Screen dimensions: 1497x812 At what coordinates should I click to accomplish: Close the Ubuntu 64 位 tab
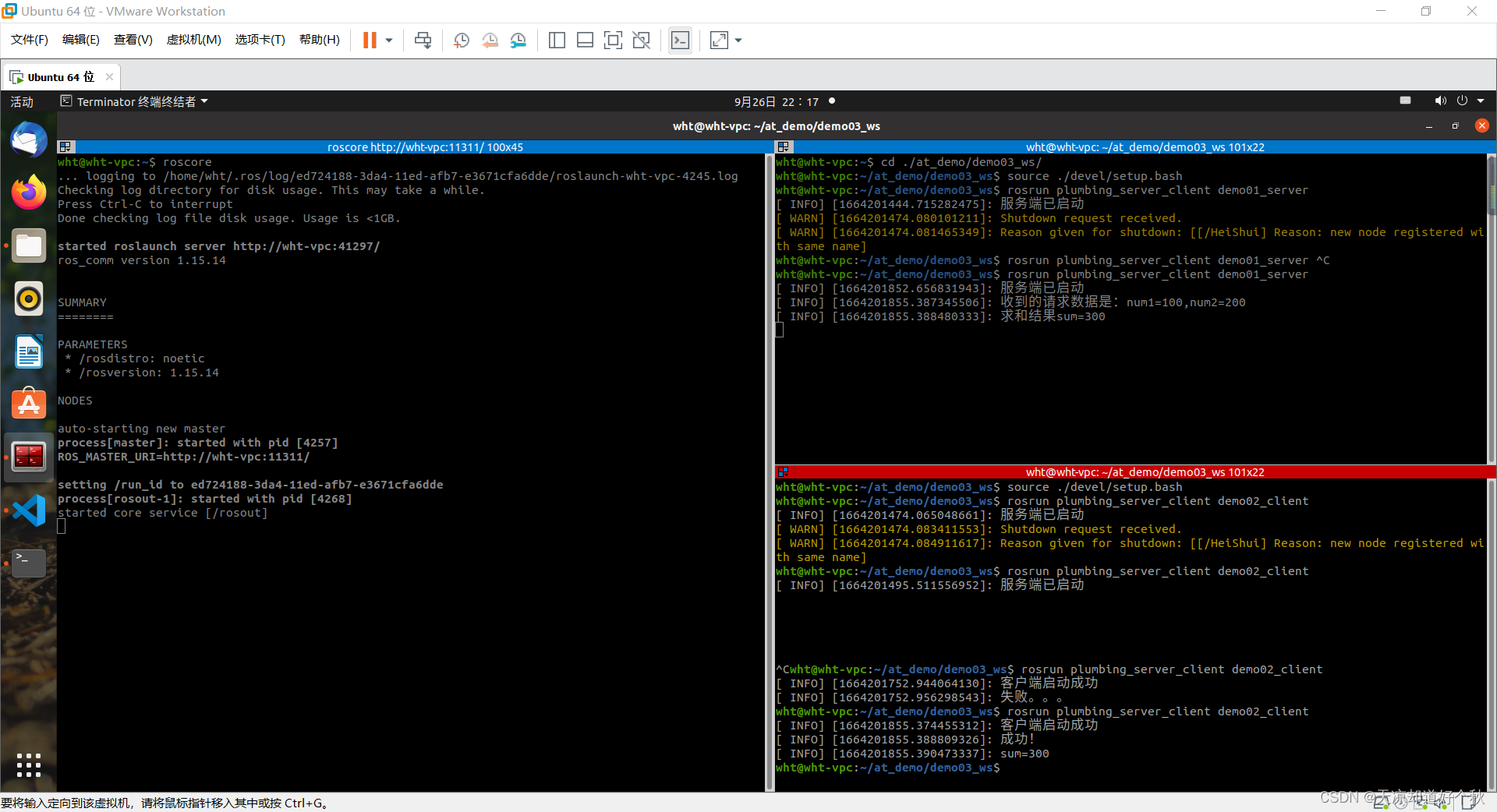pyautogui.click(x=109, y=76)
